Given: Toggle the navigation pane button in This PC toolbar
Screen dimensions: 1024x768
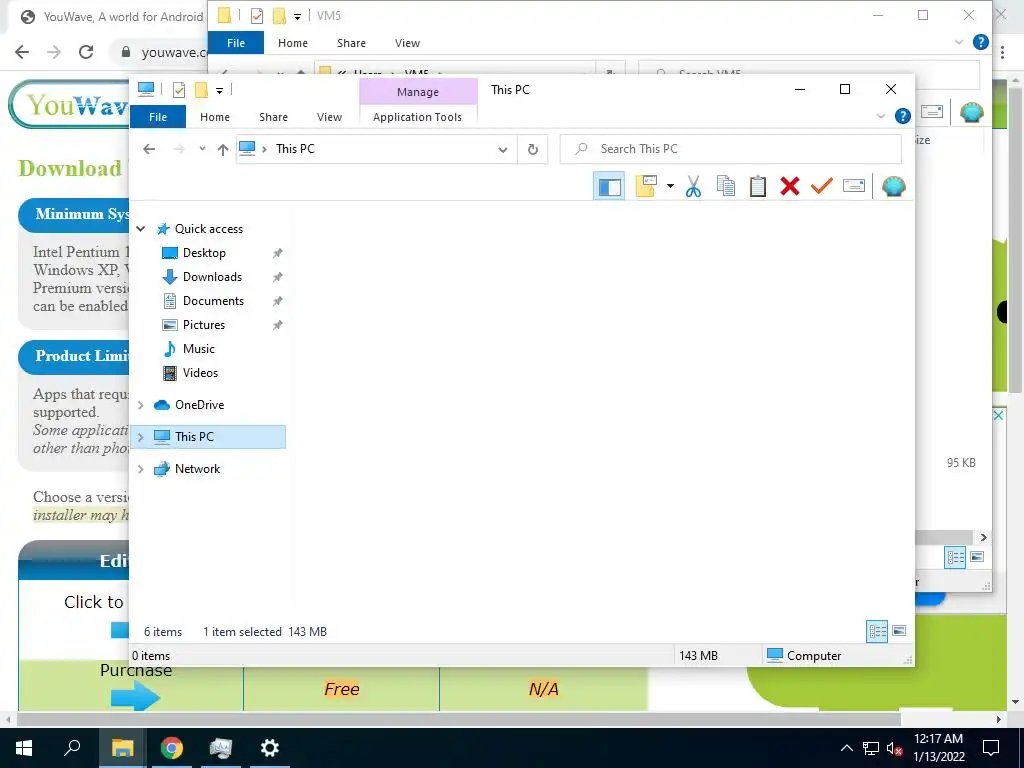Looking at the screenshot, I should (x=609, y=187).
